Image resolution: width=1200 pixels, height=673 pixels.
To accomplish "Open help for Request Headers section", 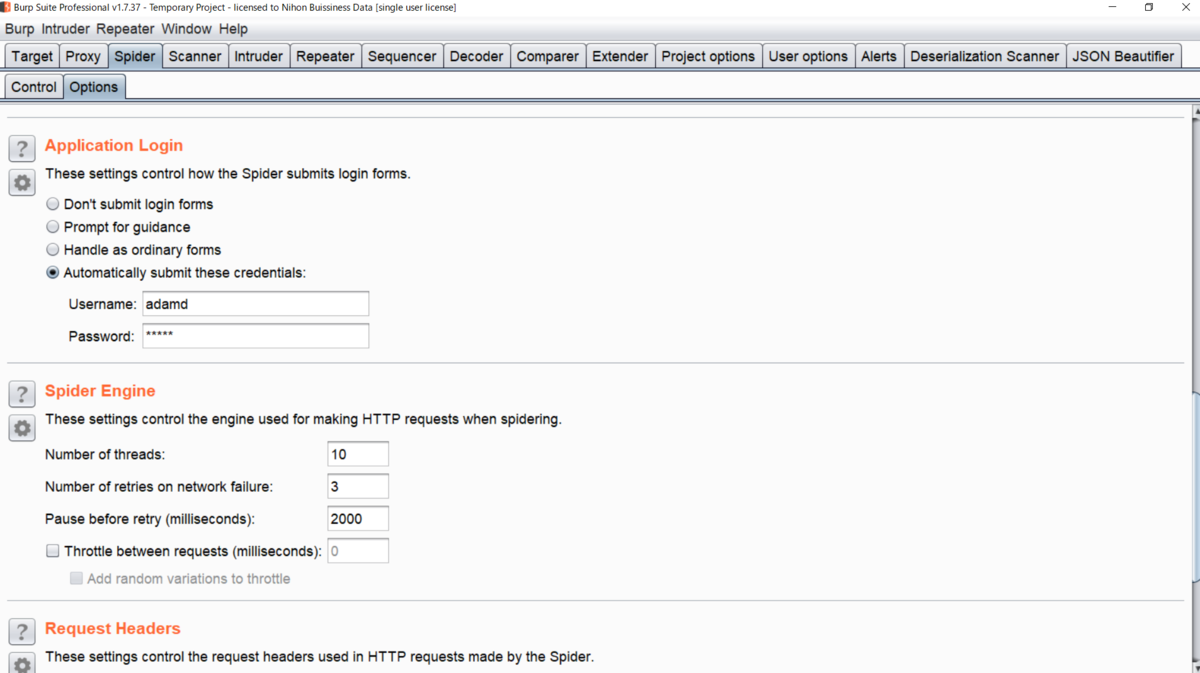I will 22,631.
